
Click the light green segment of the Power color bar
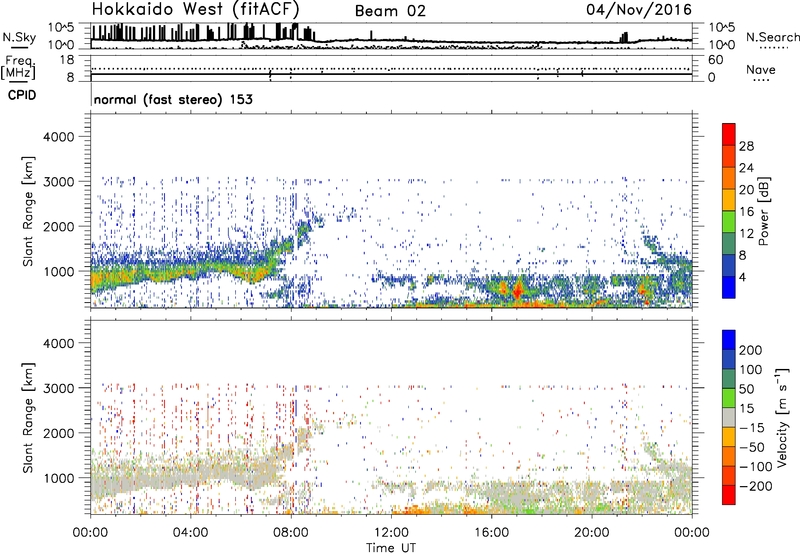click(729, 221)
